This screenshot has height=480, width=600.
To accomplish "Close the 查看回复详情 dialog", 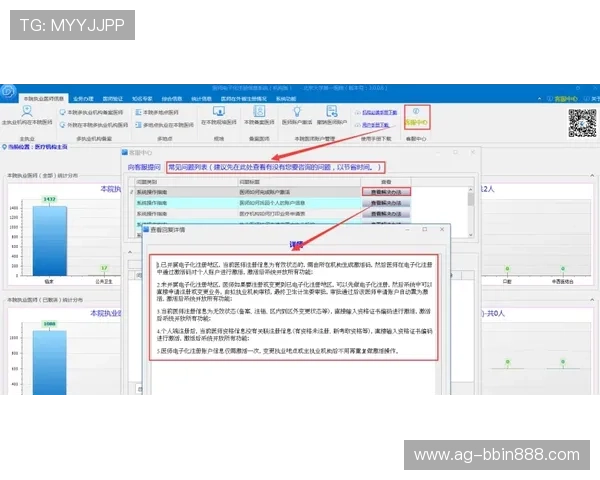I will (x=442, y=229).
